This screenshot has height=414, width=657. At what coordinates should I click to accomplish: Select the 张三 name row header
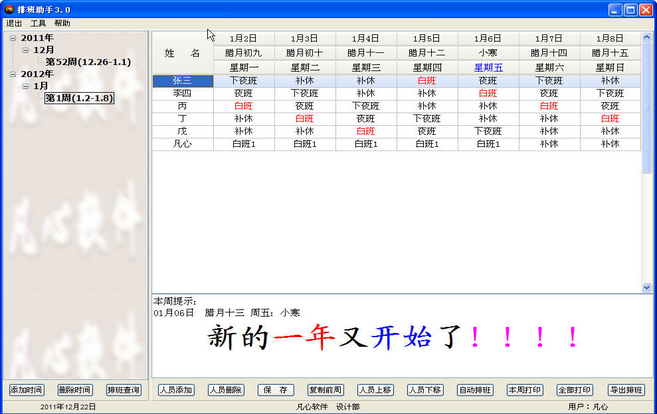pos(183,80)
